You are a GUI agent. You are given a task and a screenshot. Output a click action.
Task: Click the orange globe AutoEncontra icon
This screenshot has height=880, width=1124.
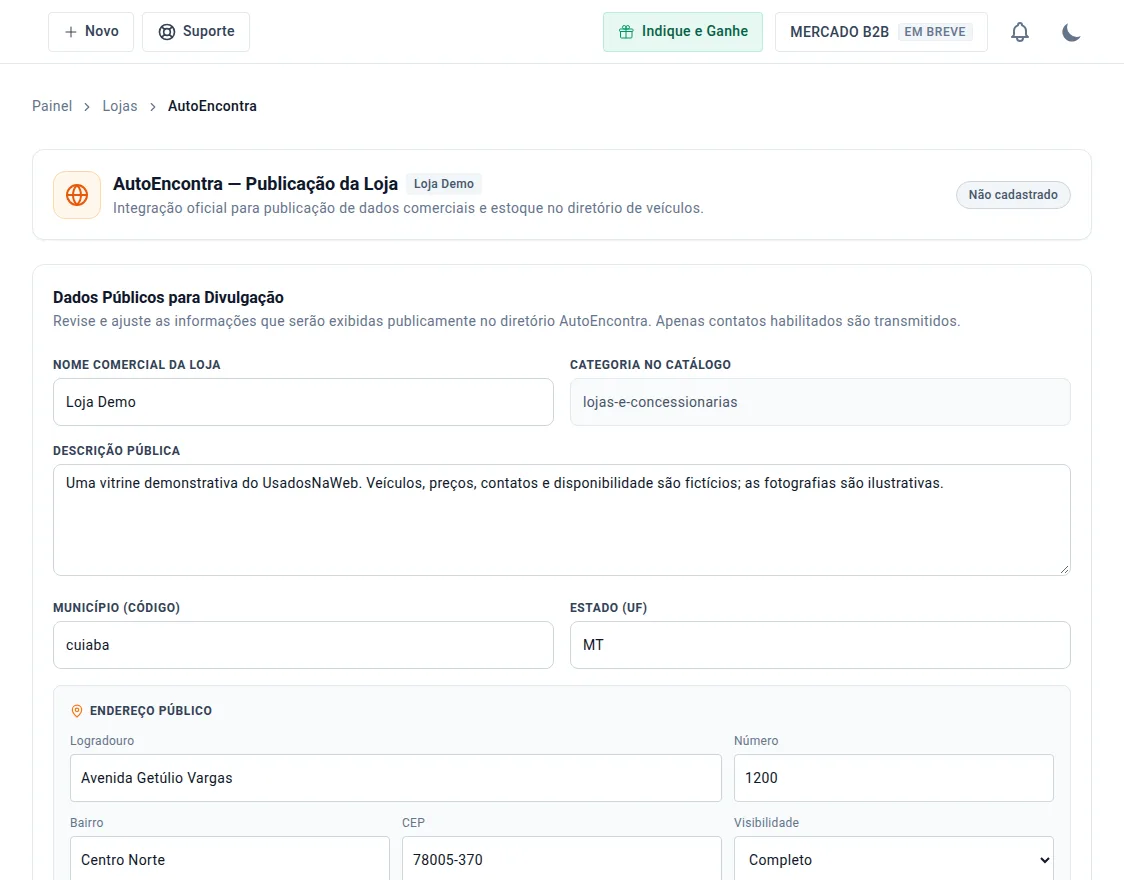(77, 195)
